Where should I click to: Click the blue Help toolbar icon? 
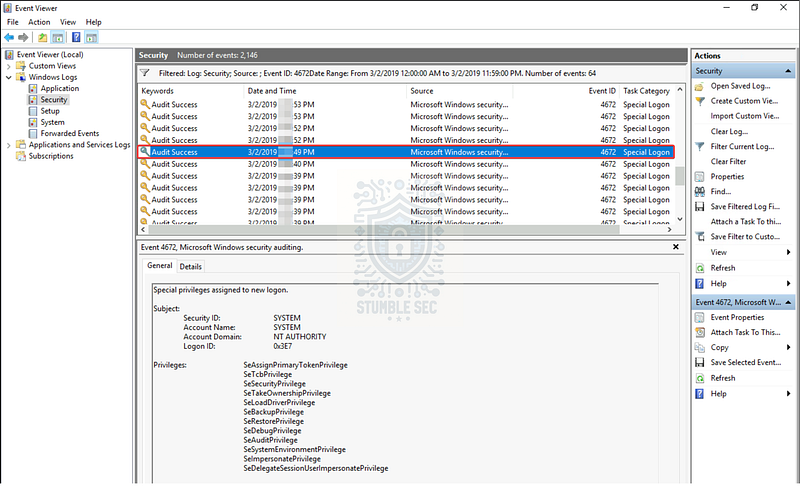coord(76,37)
